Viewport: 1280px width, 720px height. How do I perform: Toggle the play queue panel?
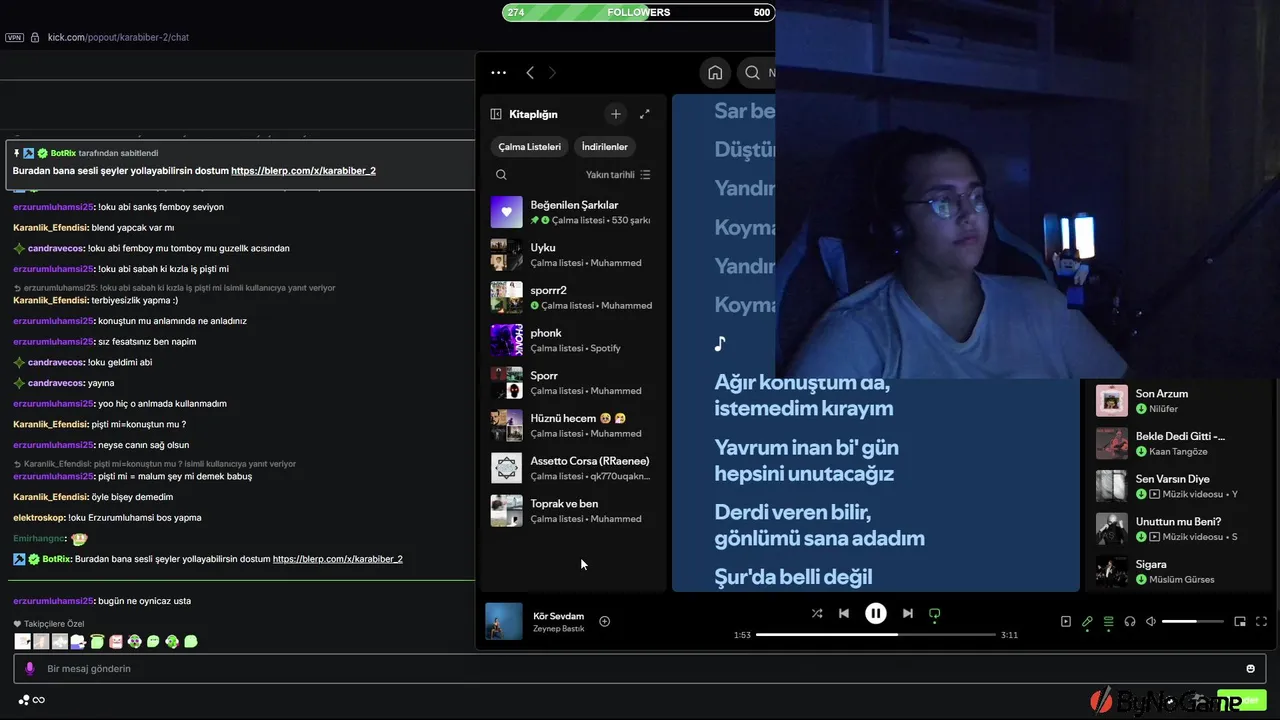pyautogui.click(x=1108, y=621)
